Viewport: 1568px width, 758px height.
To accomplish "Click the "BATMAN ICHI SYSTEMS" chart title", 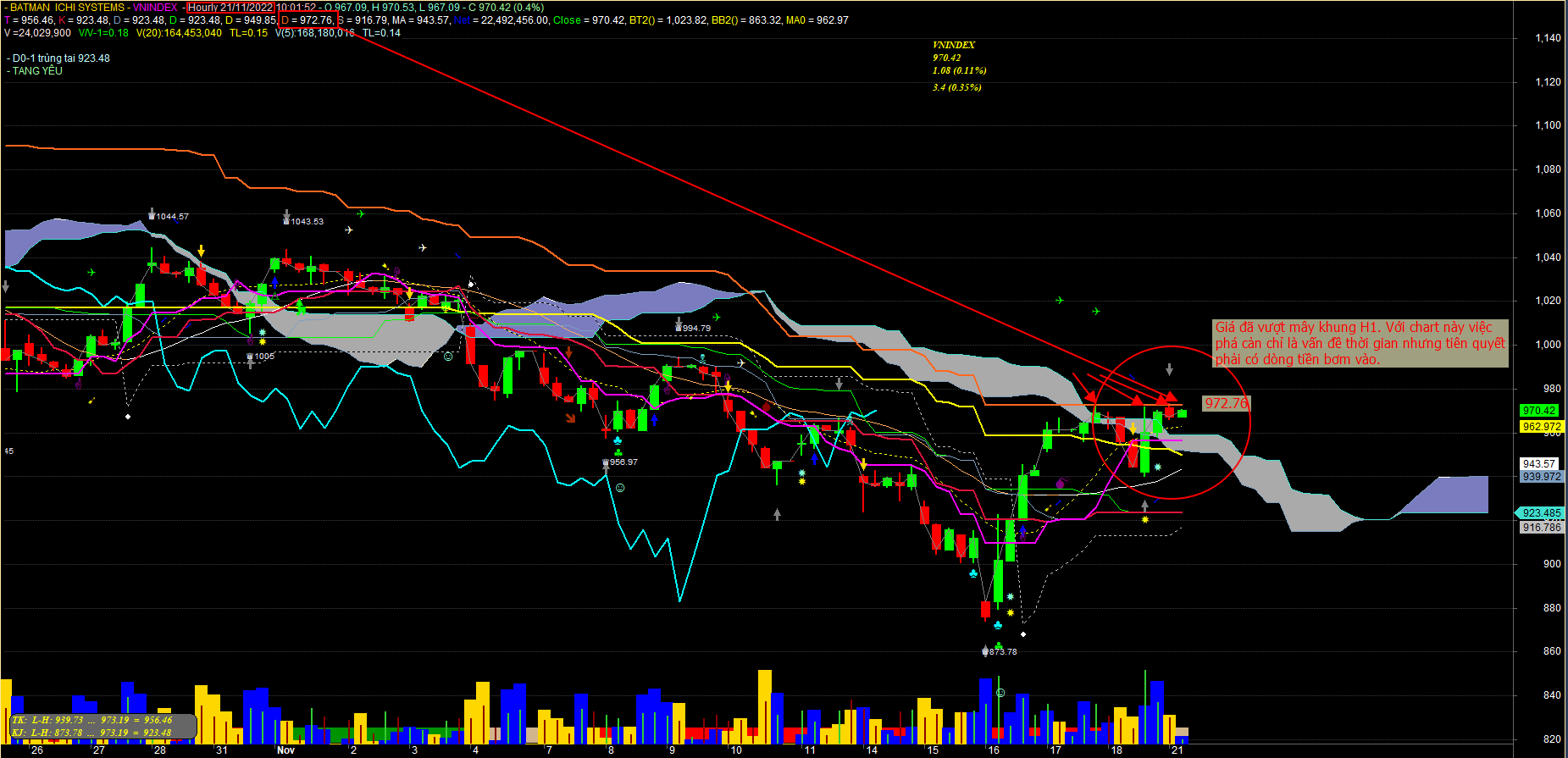I will click(67, 8).
